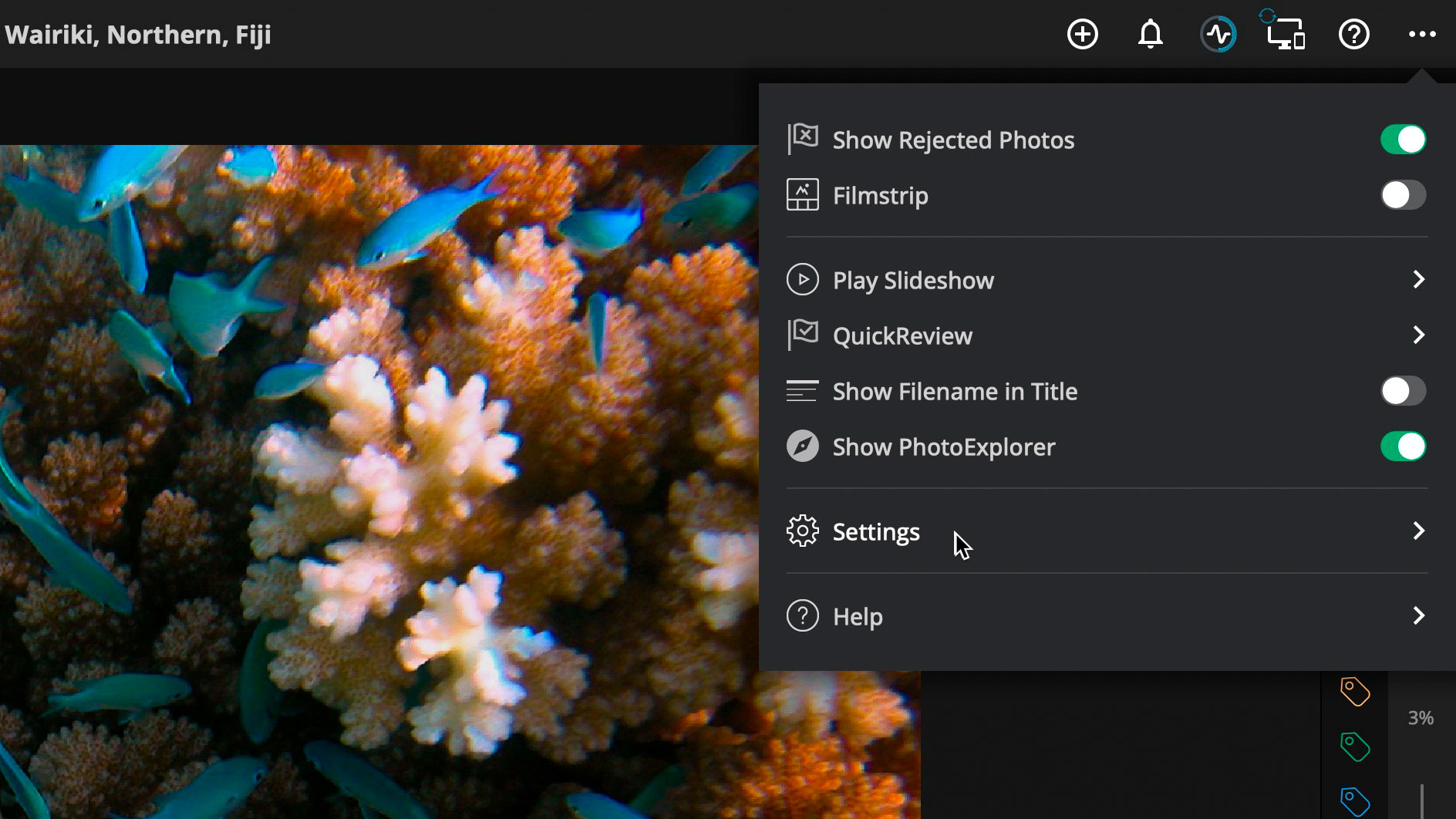Close the three-dots more menu
The image size is (1456, 819).
click(1422, 34)
